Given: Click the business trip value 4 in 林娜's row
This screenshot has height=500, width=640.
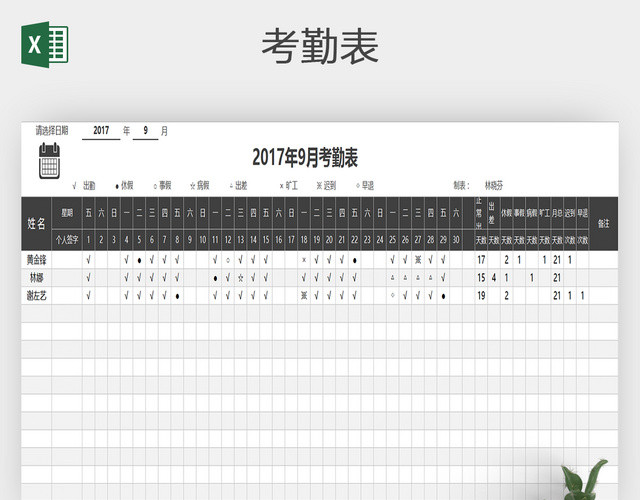Looking at the screenshot, I should point(494,278).
